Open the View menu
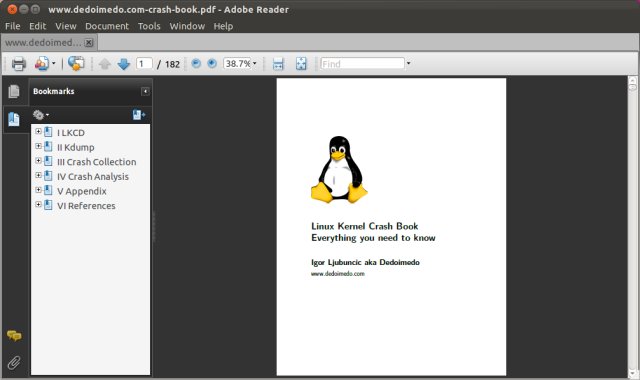 pyautogui.click(x=66, y=26)
